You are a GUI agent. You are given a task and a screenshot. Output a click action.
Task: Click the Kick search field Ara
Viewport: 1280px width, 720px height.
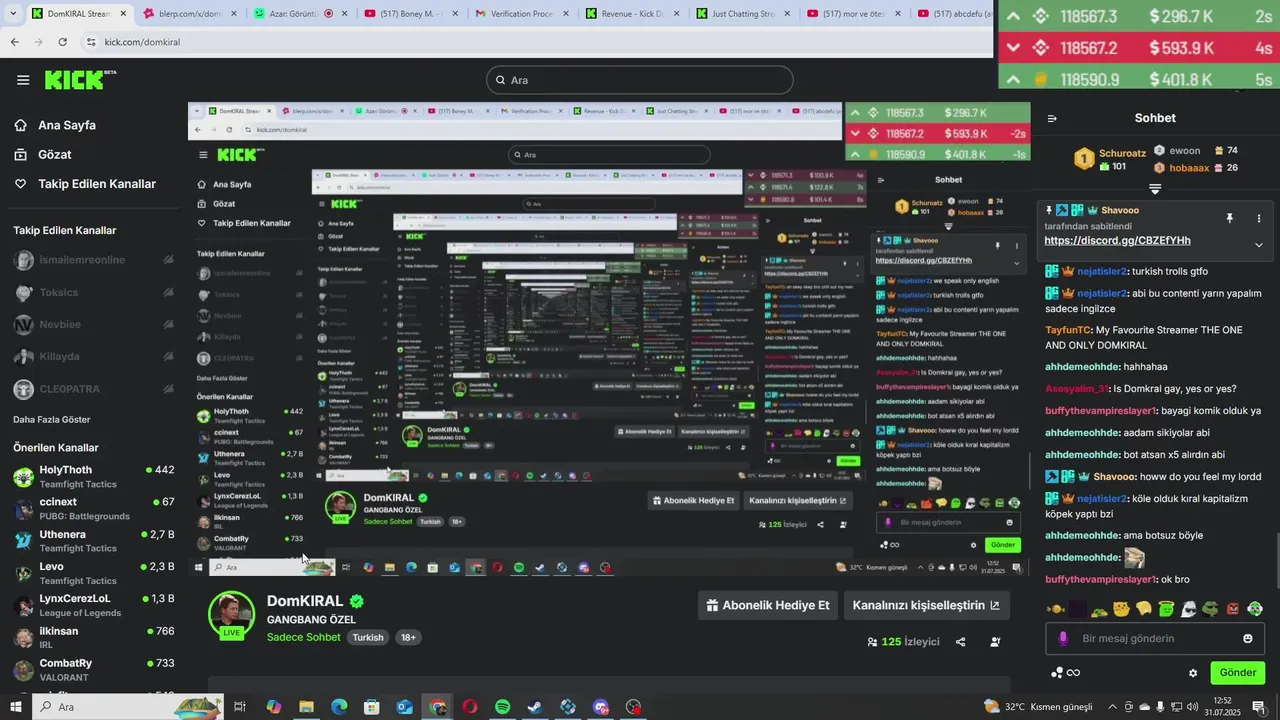(x=640, y=80)
